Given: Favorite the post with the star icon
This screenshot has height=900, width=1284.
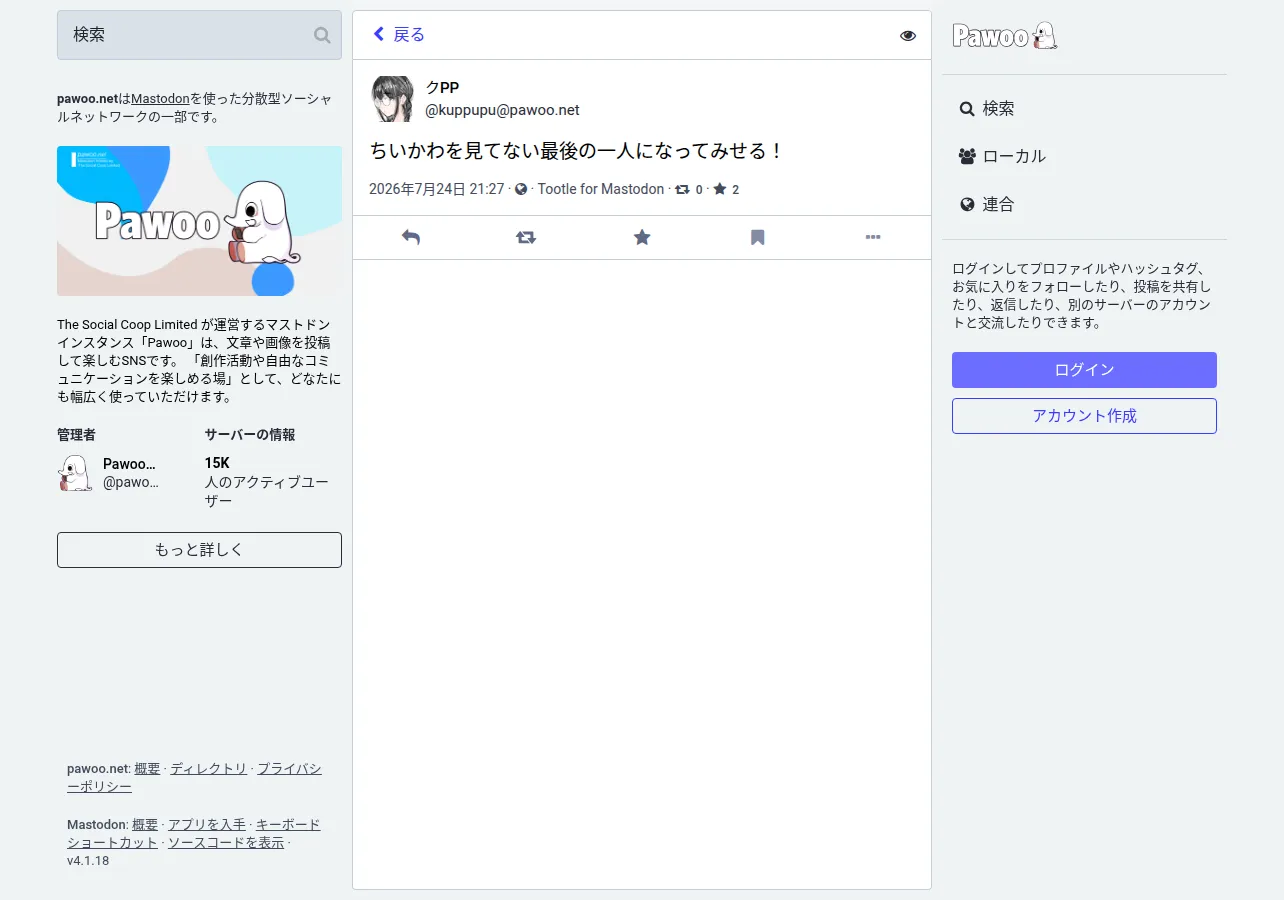Looking at the screenshot, I should click(642, 237).
